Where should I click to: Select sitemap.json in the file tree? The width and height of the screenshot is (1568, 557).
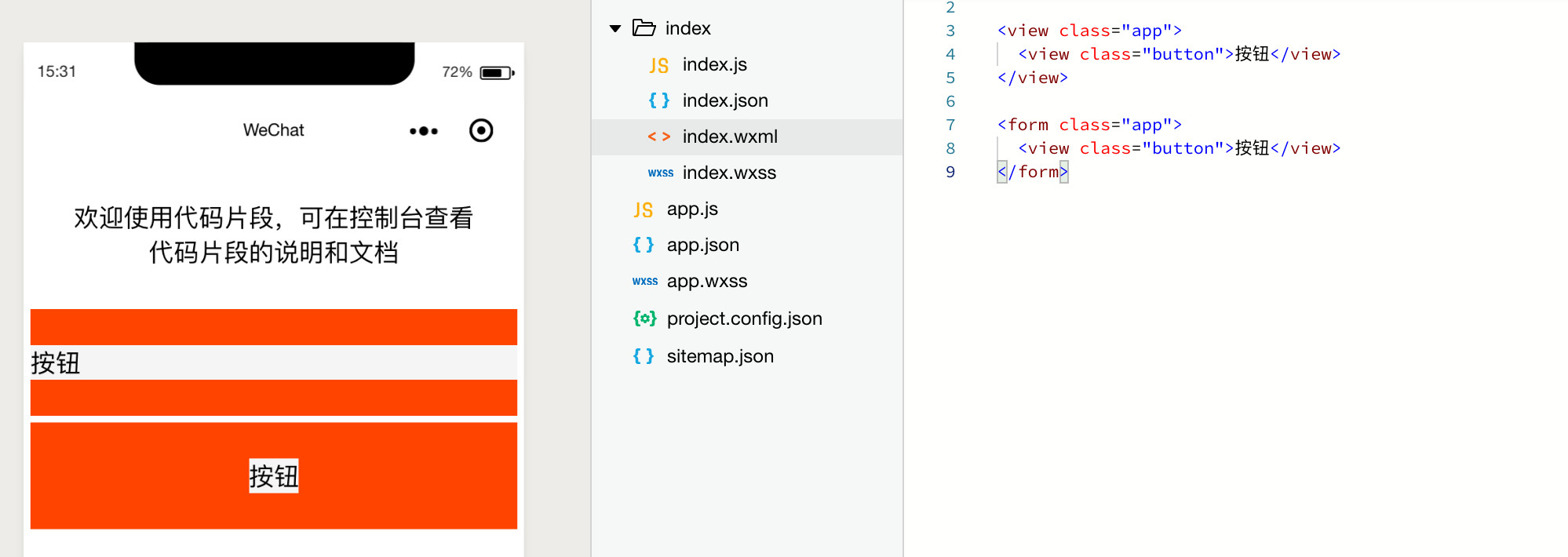[x=720, y=356]
